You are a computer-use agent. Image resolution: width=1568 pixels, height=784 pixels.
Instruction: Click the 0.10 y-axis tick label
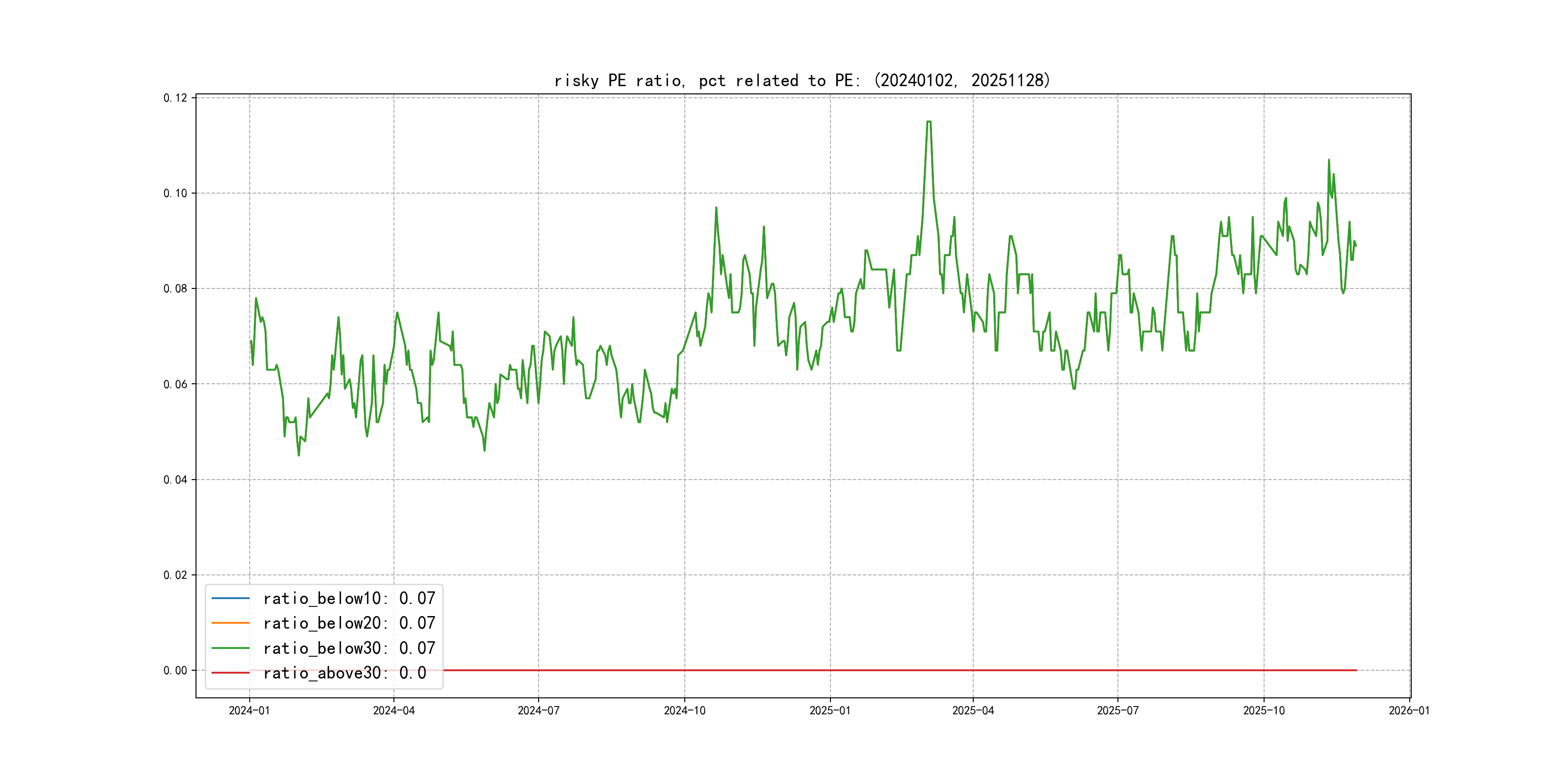point(175,194)
